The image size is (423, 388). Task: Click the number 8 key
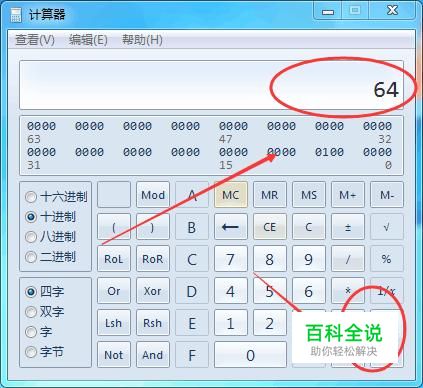pyautogui.click(x=270, y=259)
